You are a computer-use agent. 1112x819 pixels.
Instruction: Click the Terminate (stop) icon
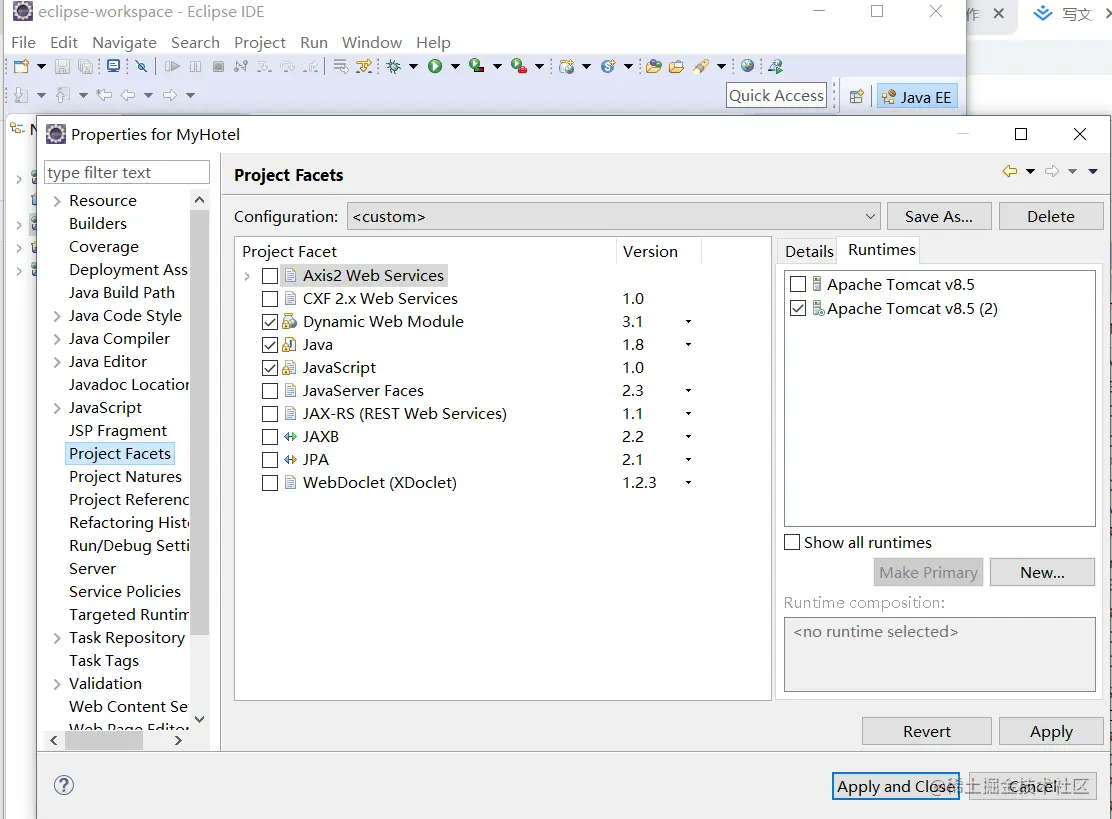coord(218,66)
